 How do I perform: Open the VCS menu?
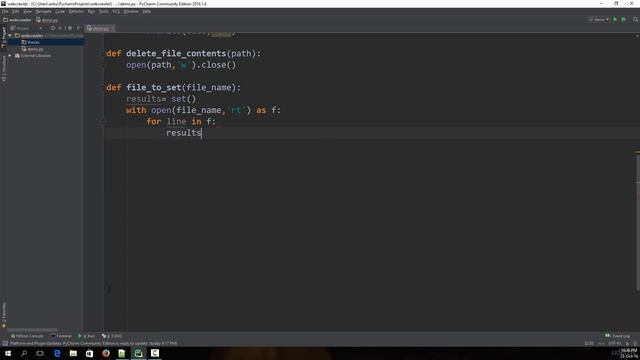pos(116,11)
